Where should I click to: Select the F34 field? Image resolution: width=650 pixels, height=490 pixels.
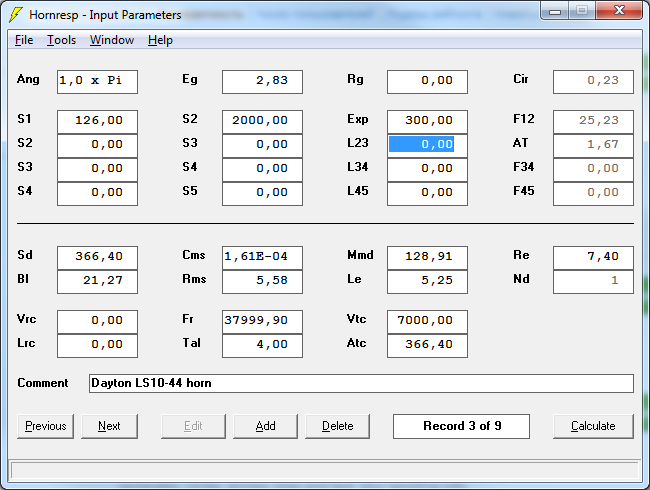593,170
